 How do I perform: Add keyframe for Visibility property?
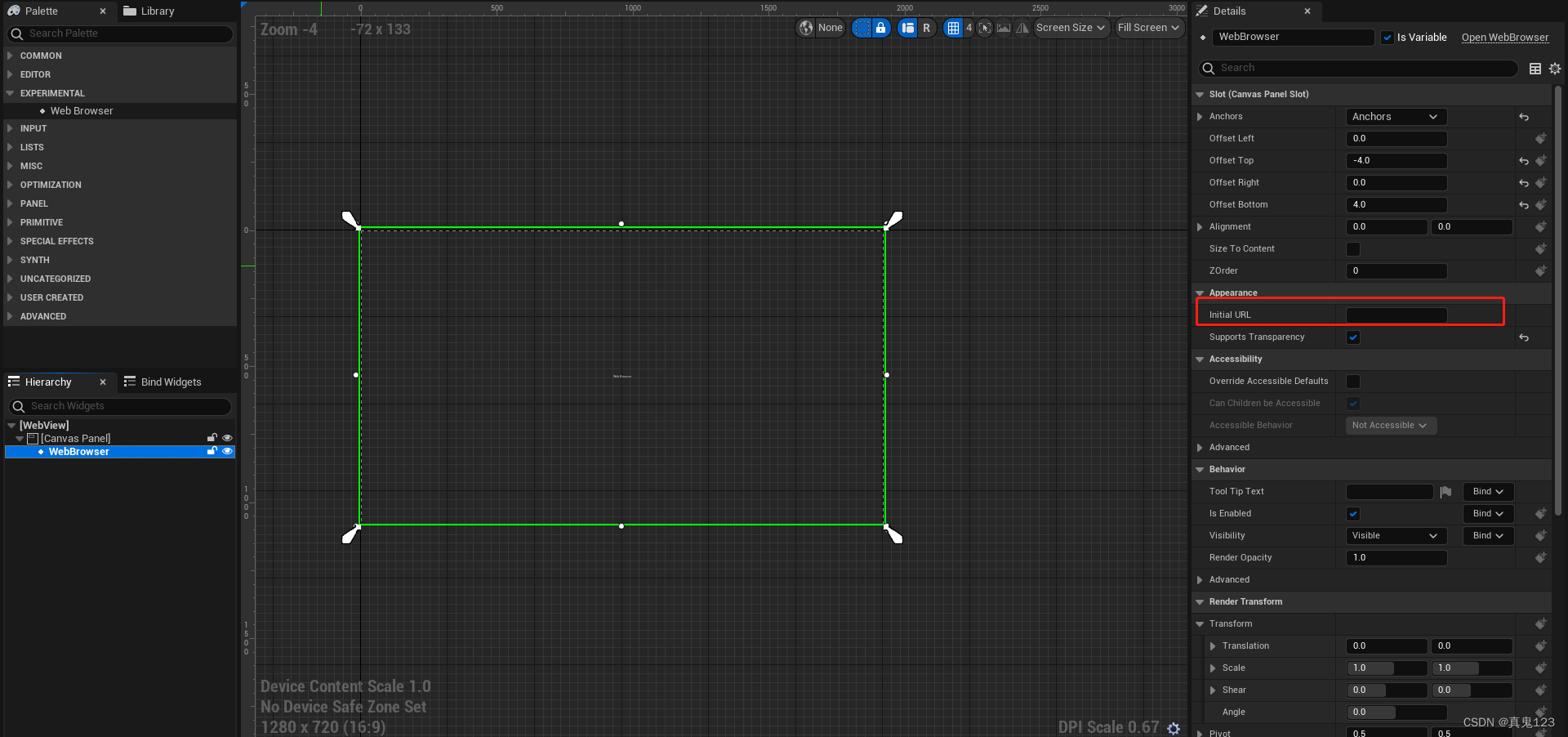(x=1541, y=536)
